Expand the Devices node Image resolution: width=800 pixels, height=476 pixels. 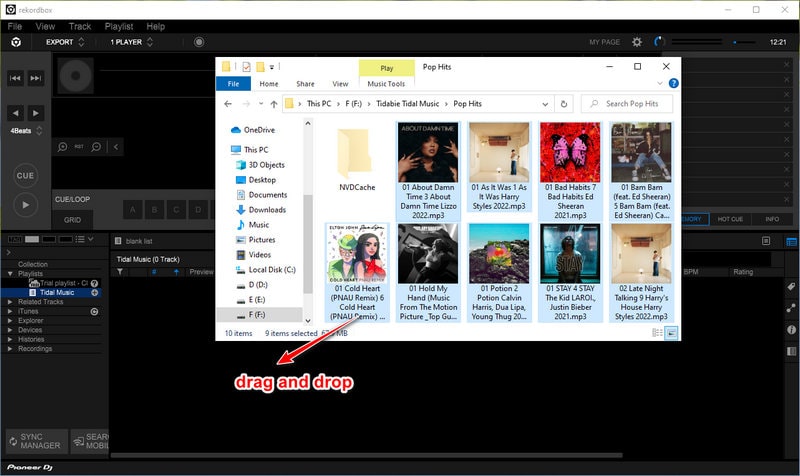tap(10, 330)
